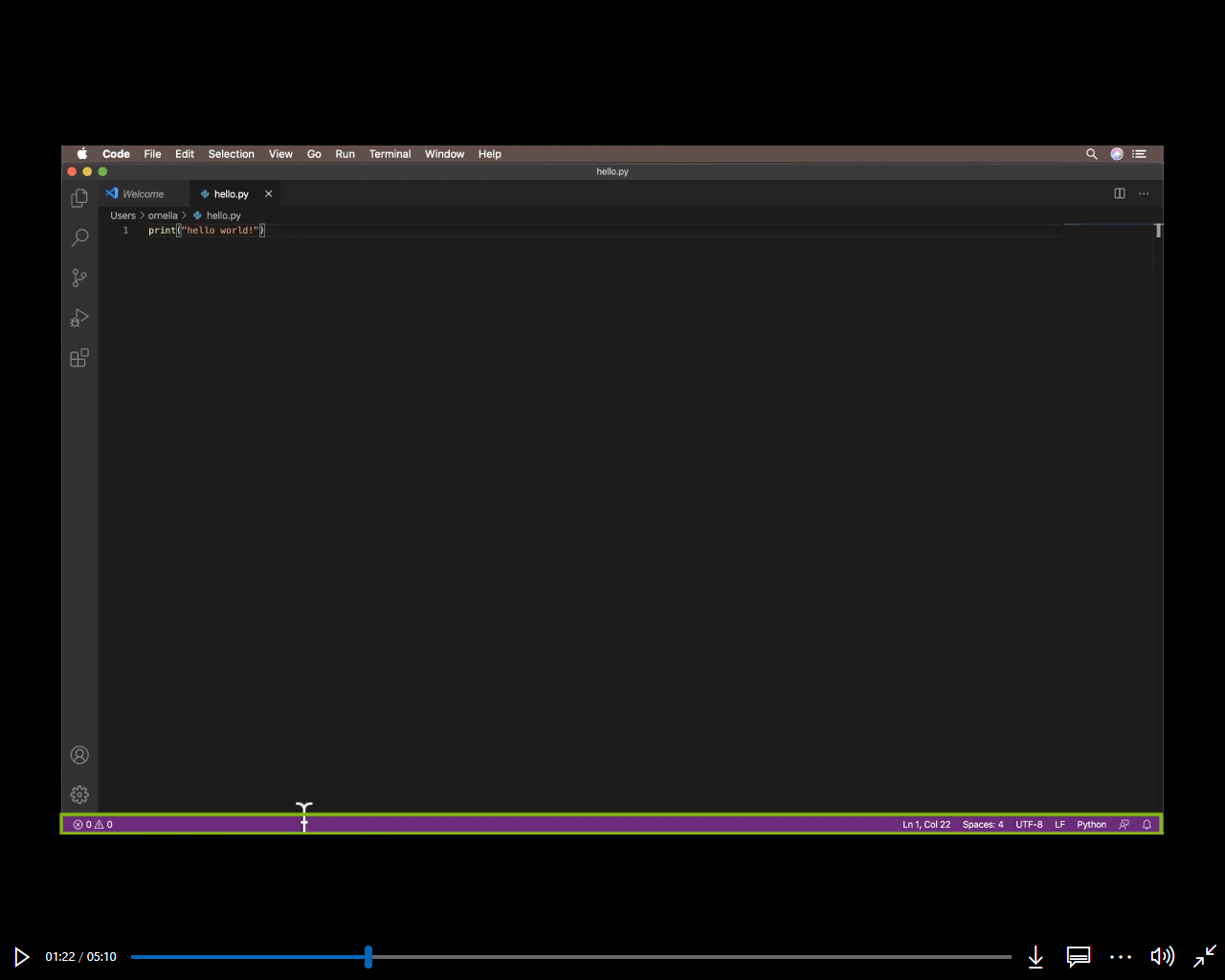
Task: Toggle fullscreen off for the video
Action: [1204, 956]
